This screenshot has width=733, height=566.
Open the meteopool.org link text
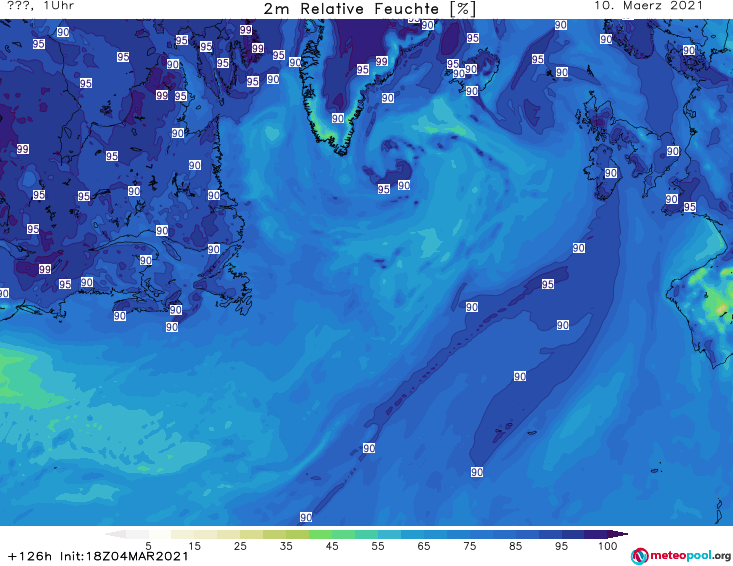690,556
